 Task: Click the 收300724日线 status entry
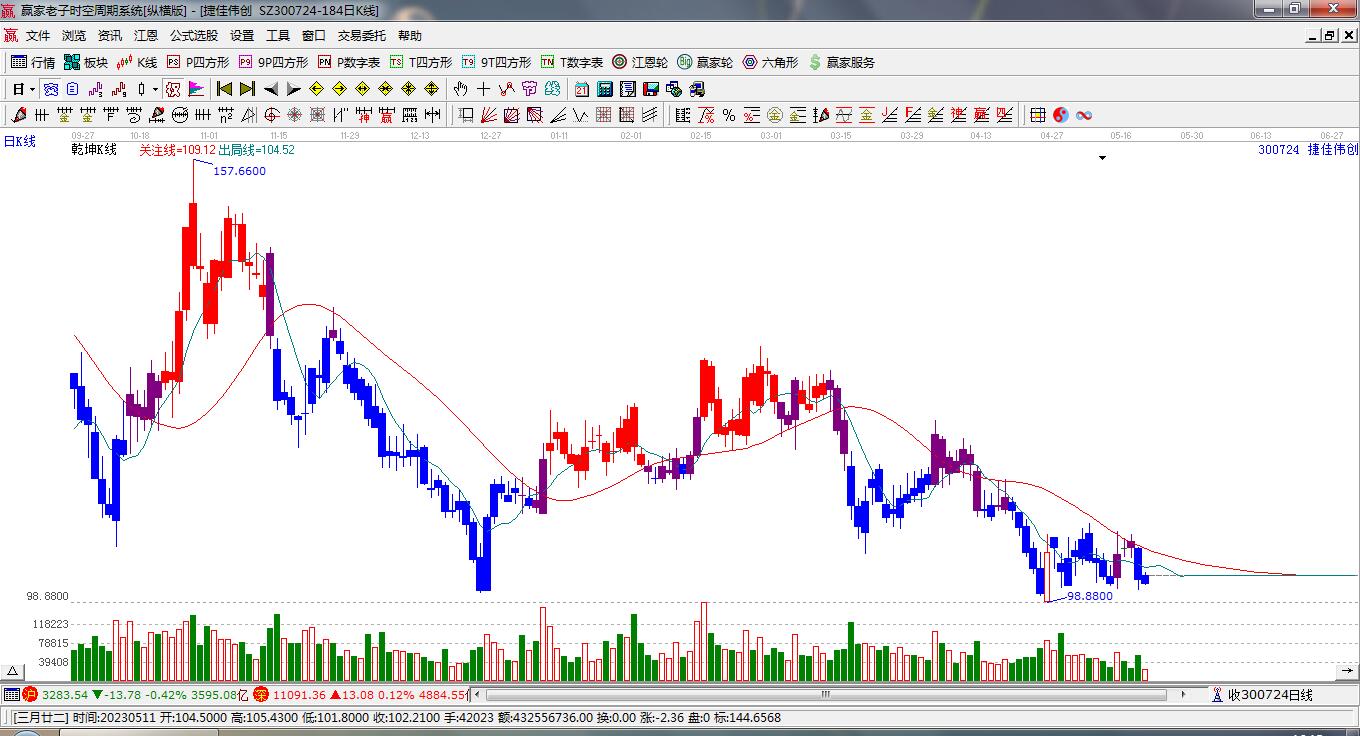[1263, 694]
